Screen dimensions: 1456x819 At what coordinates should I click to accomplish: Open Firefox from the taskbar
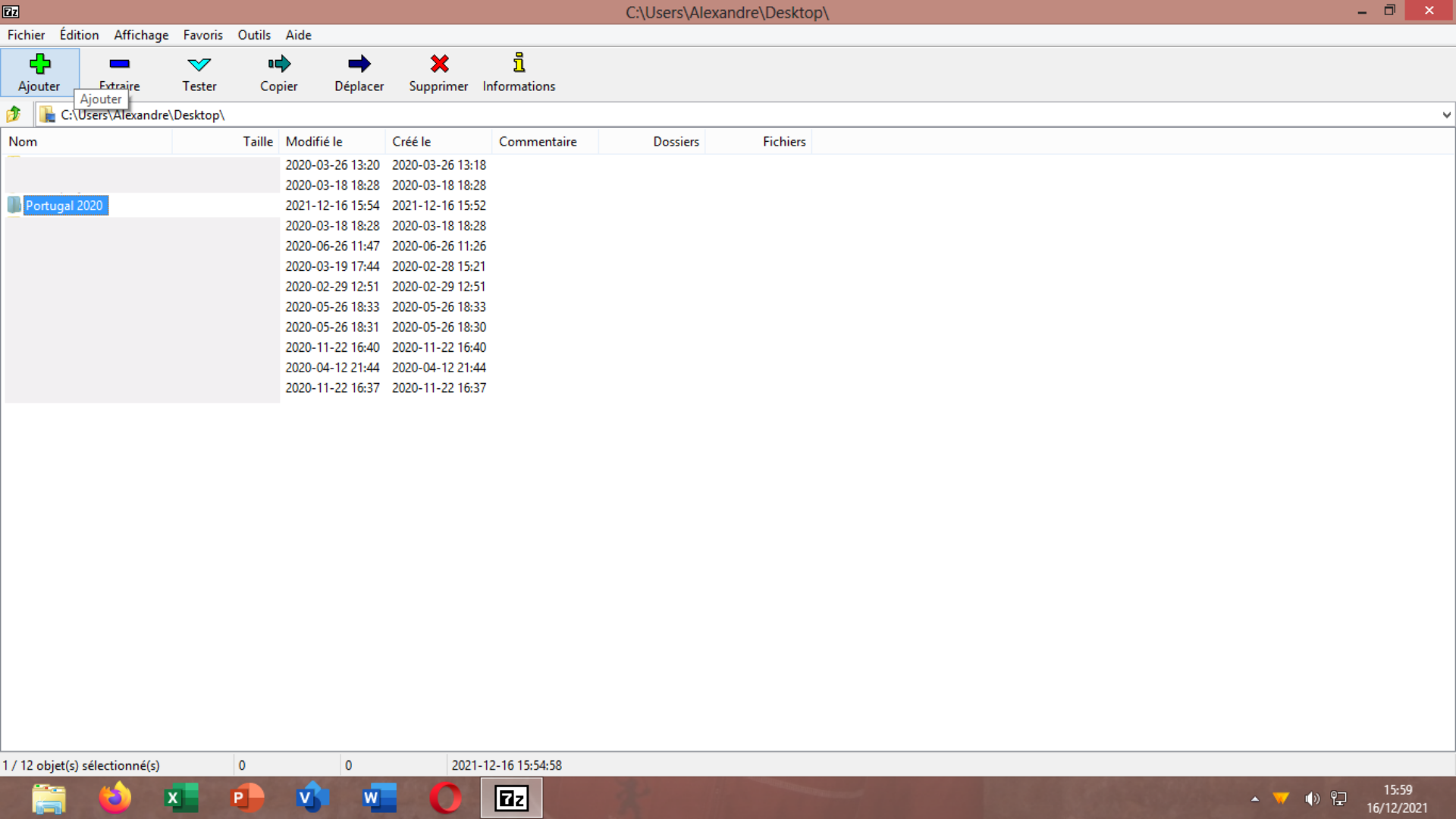(x=115, y=798)
